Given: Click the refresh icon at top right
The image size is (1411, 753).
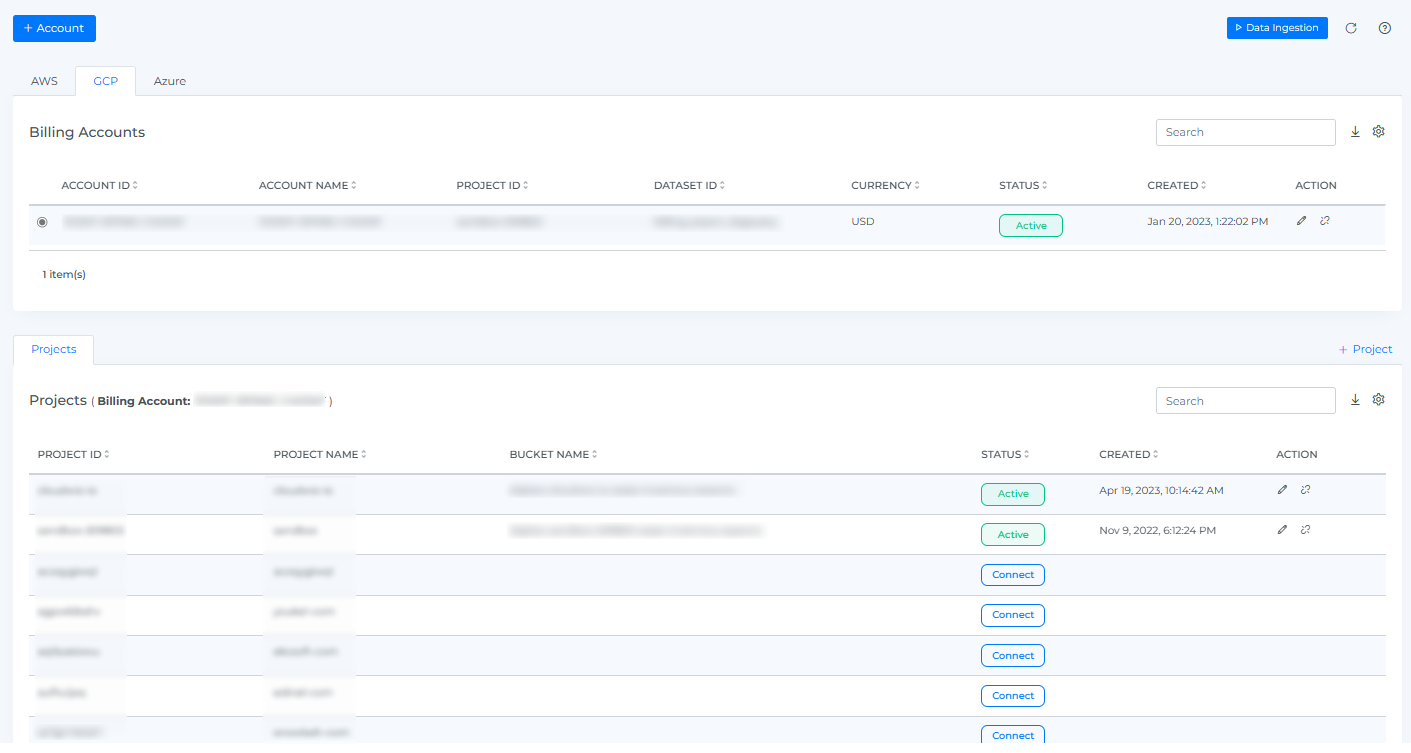Looking at the screenshot, I should [1351, 28].
